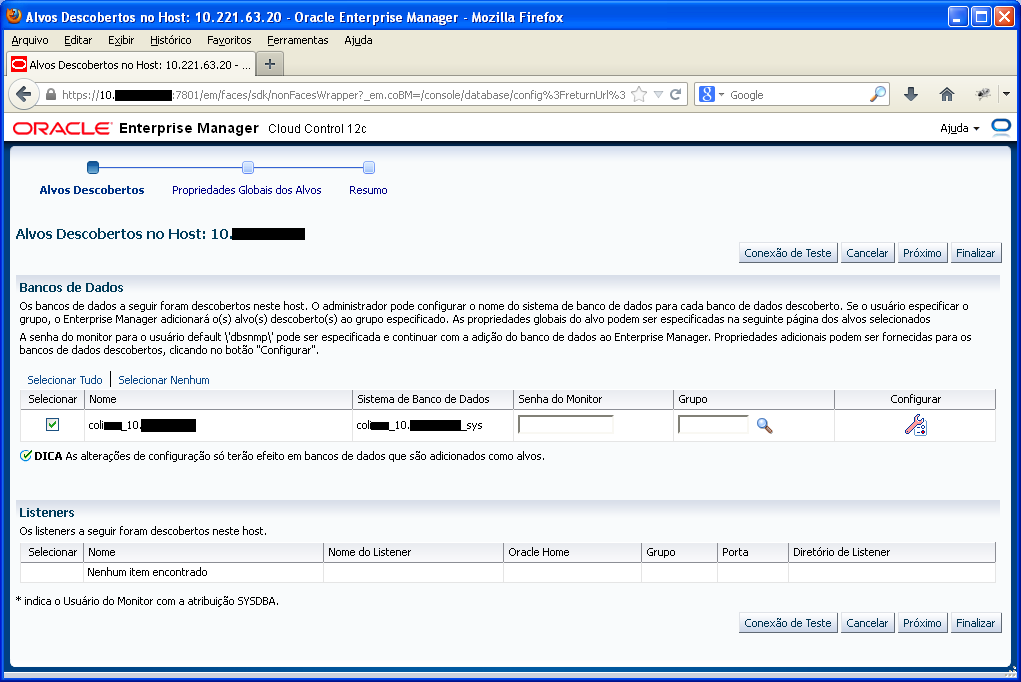
Task: Click the Oracle ring icon near Ajuda
Action: 1001,127
